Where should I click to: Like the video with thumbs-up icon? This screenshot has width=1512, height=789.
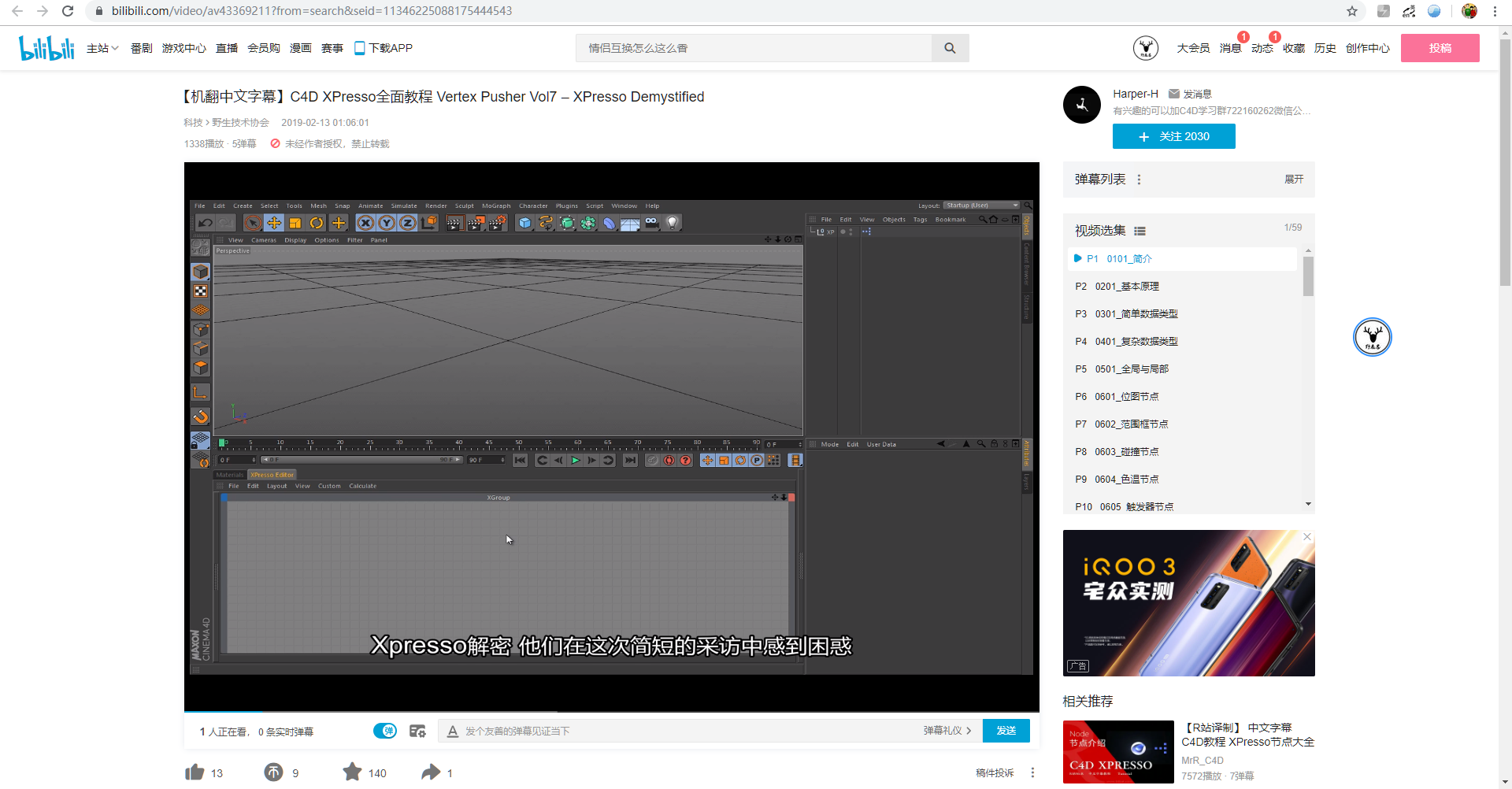tap(195, 772)
